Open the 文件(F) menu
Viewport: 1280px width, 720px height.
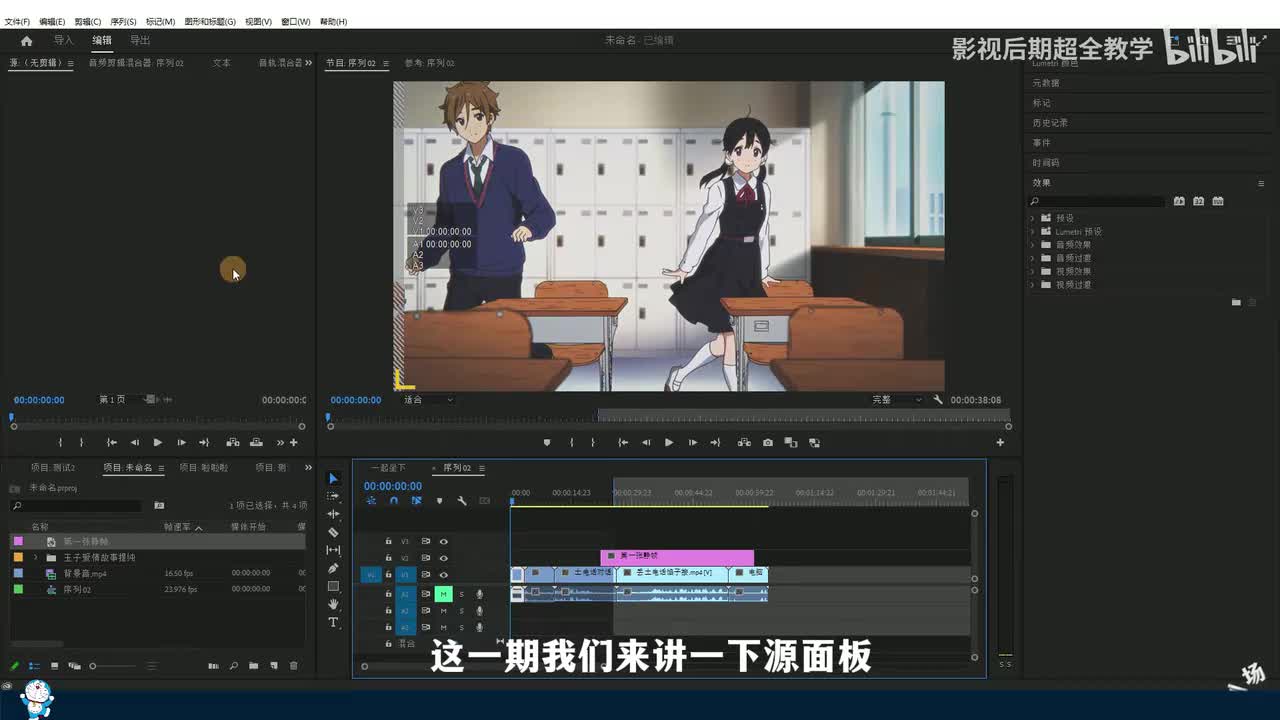pos(17,21)
